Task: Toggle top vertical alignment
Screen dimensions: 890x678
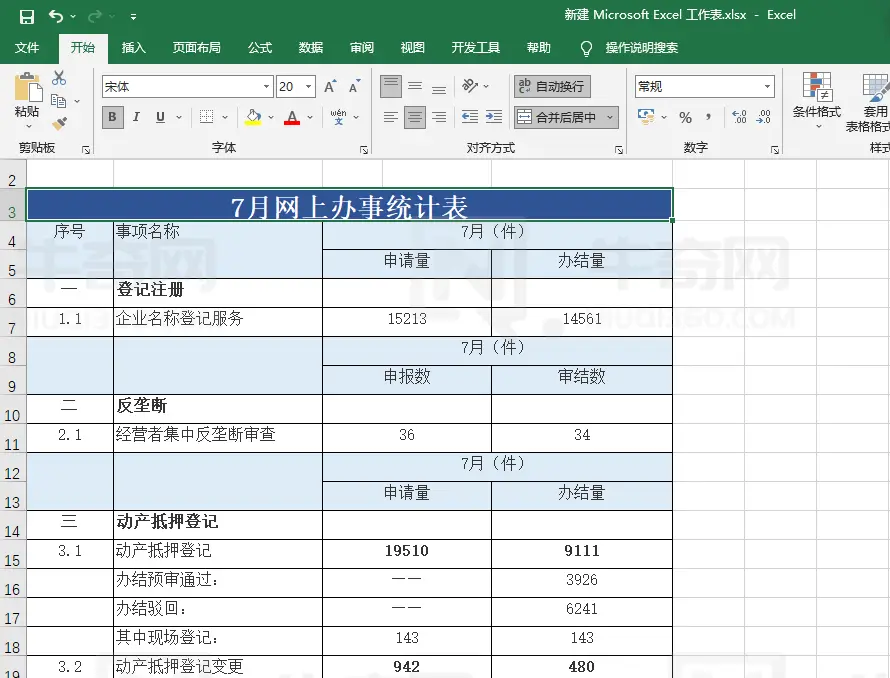Action: (391, 86)
